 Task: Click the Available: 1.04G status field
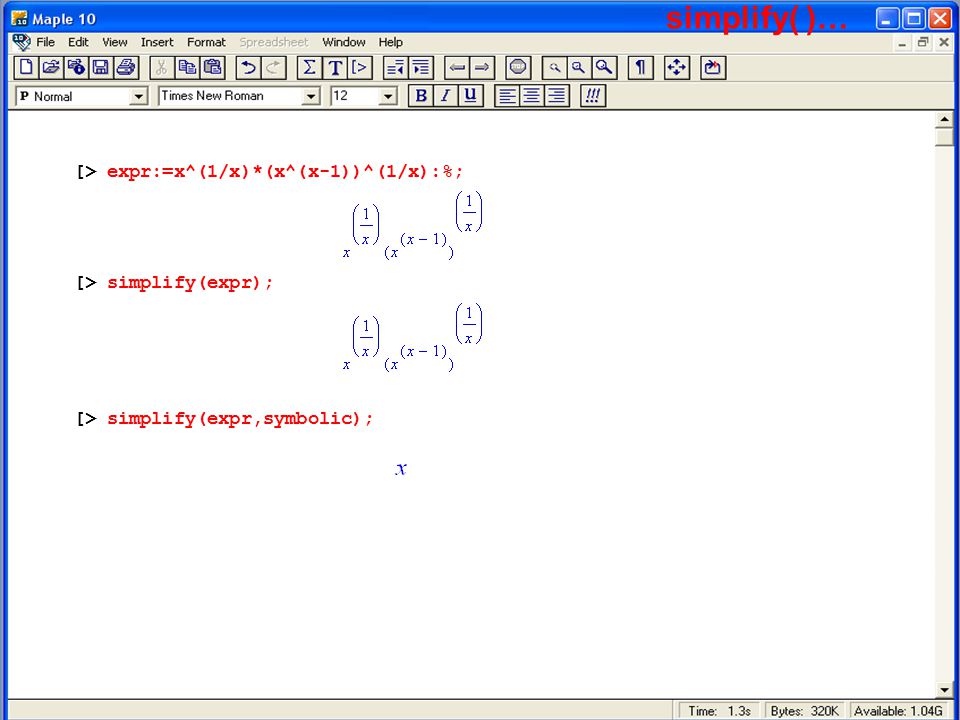pos(898,711)
